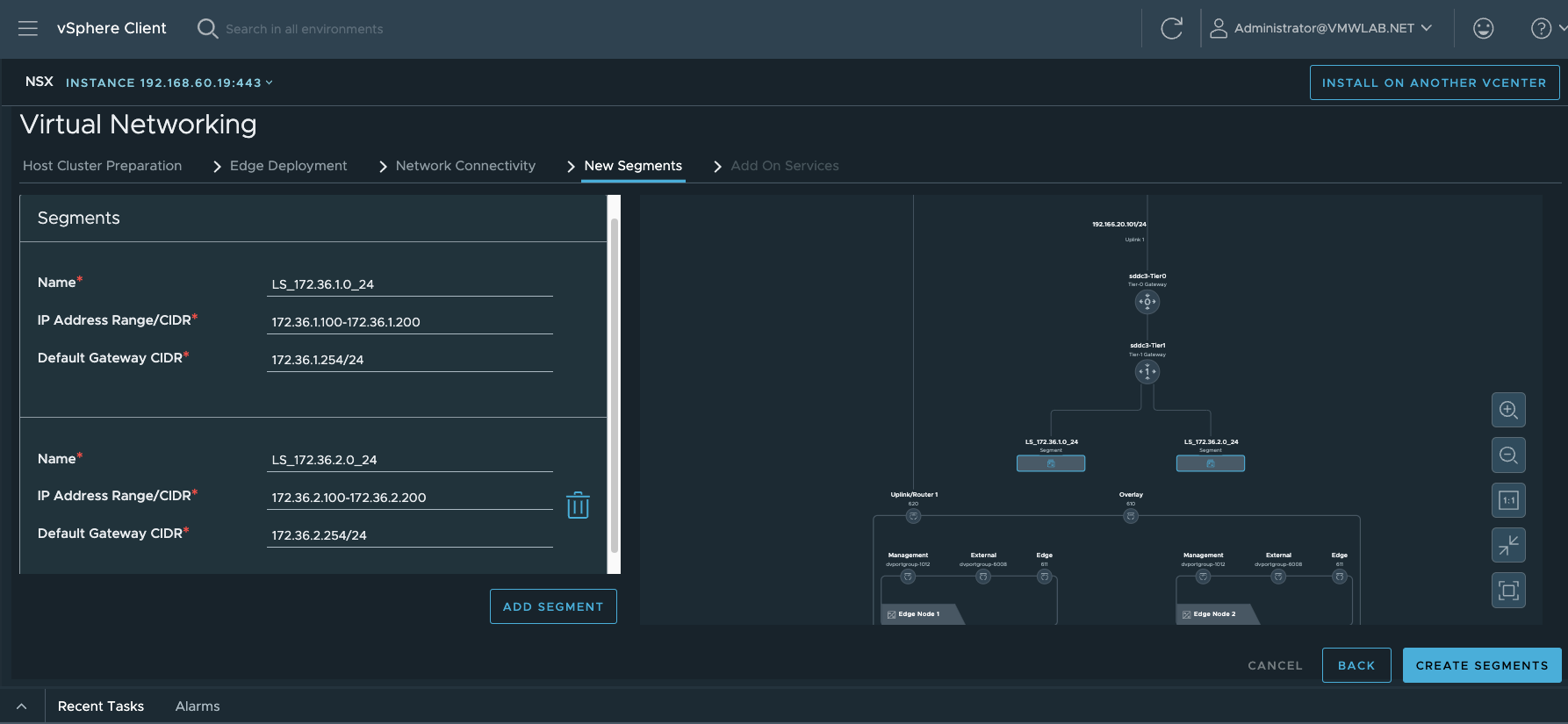Click the LS_172.36.2.0_24 segment in topology
The width and height of the screenshot is (1568, 724).
coord(1211,463)
